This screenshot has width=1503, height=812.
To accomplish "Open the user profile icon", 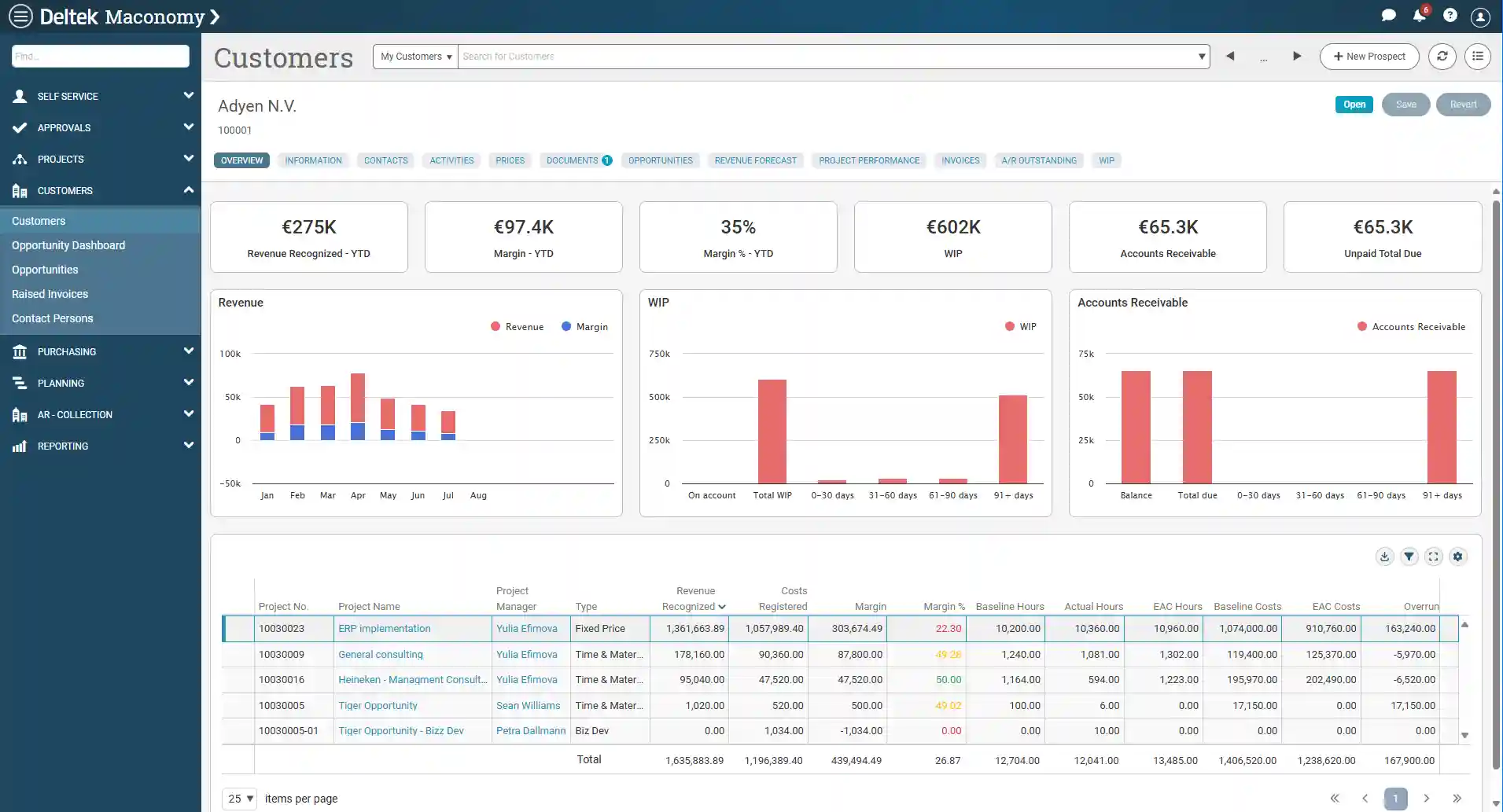I will pos(1480,17).
